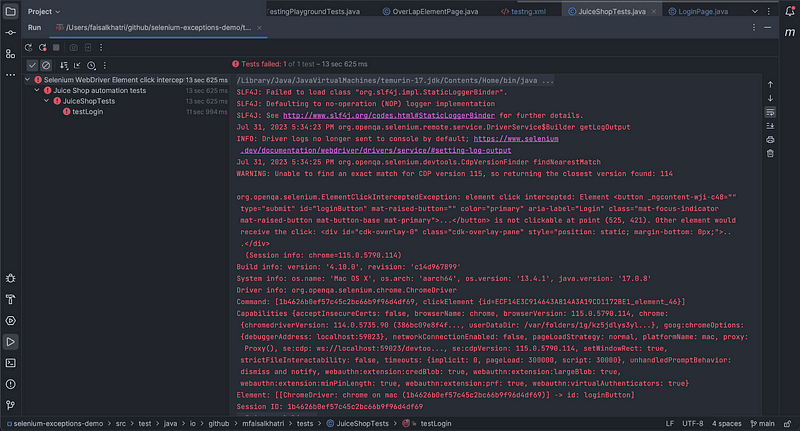The height and width of the screenshot is (431, 800).
Task: Collapse all test tree nodes icon
Action: point(77,65)
